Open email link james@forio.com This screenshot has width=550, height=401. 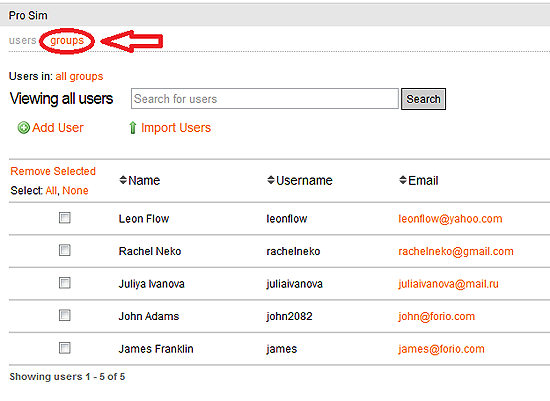[x=441, y=349]
